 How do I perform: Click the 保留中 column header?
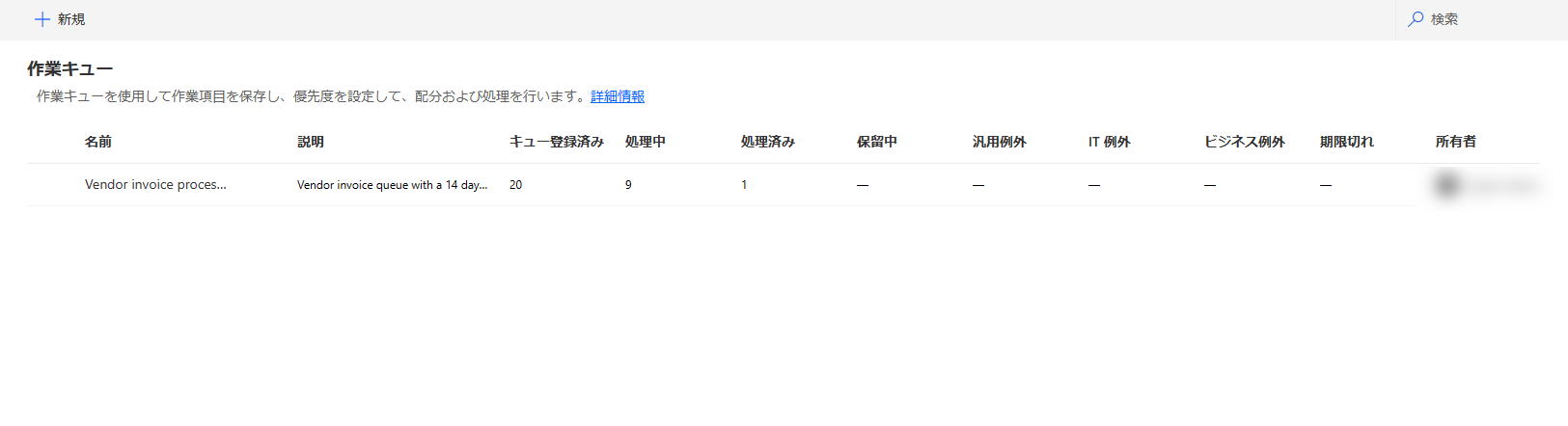click(877, 142)
